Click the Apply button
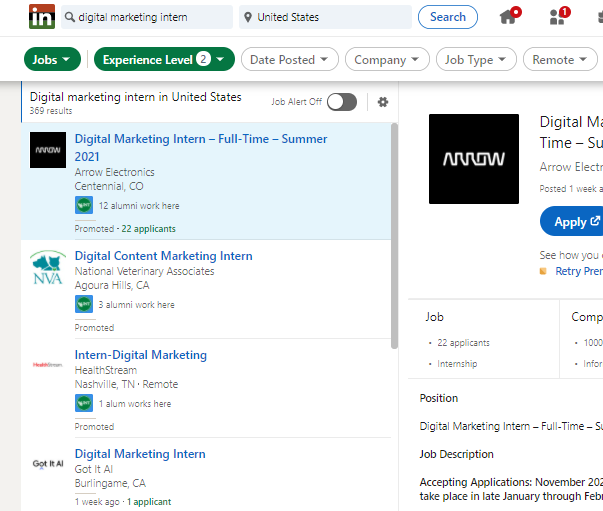Screen dimensions: 603x511 click(572, 221)
